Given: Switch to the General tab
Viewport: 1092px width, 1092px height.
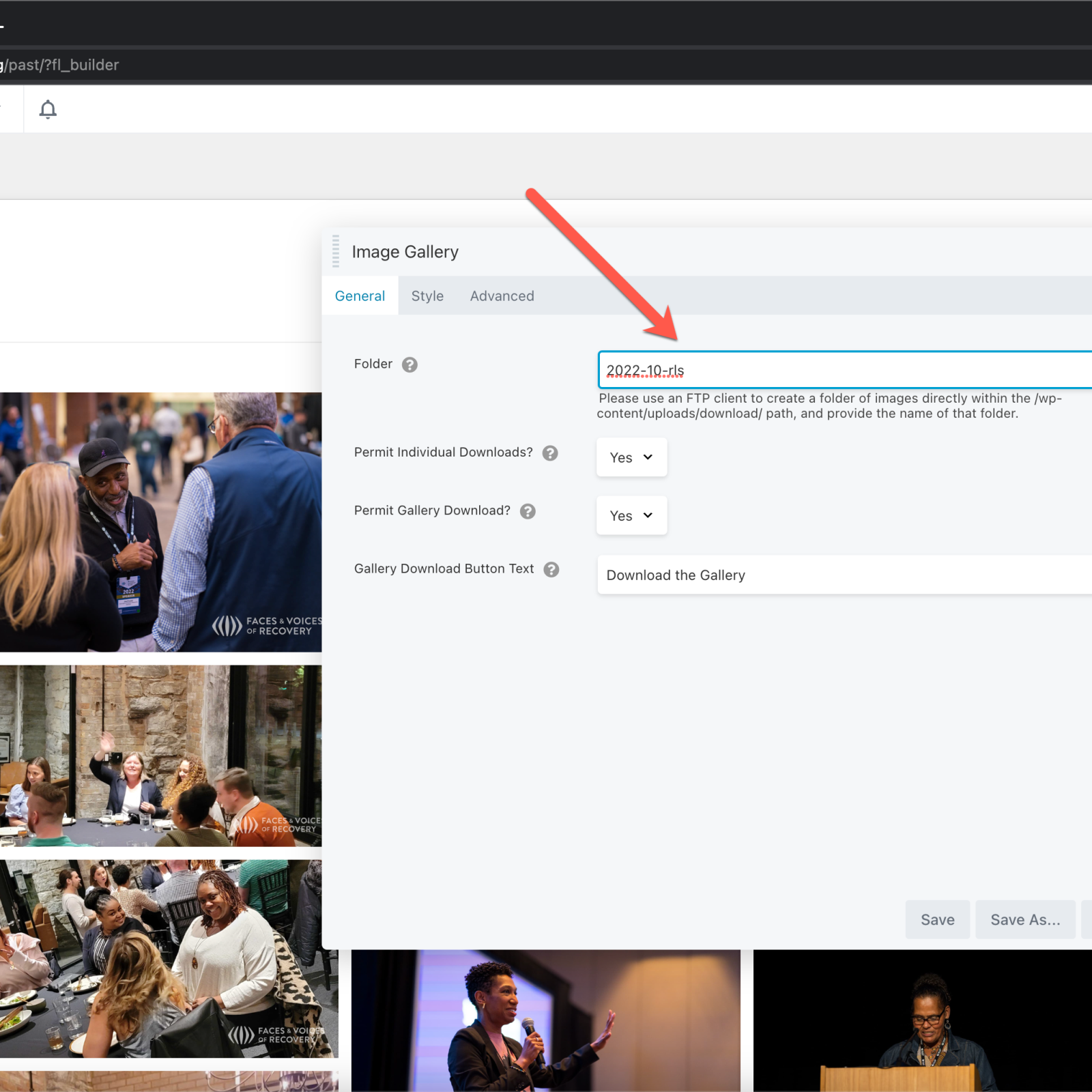Looking at the screenshot, I should (x=360, y=296).
